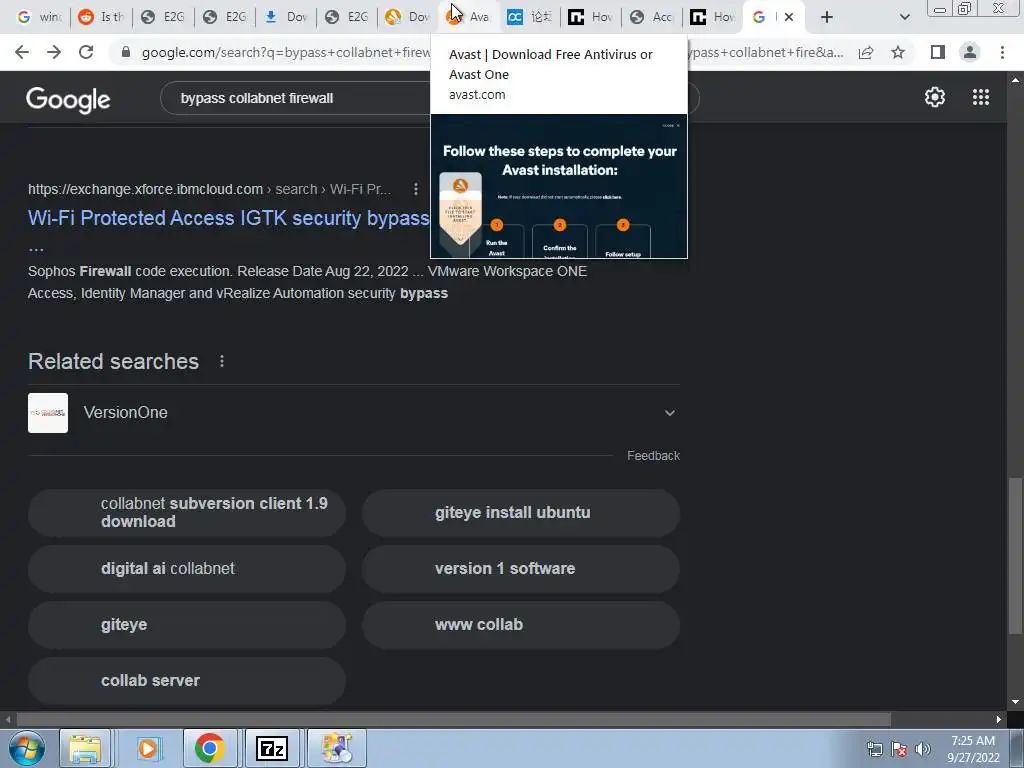The width and height of the screenshot is (1024, 768).
Task: Switch to the Avast 'Ava' tab
Action: pyautogui.click(x=469, y=18)
